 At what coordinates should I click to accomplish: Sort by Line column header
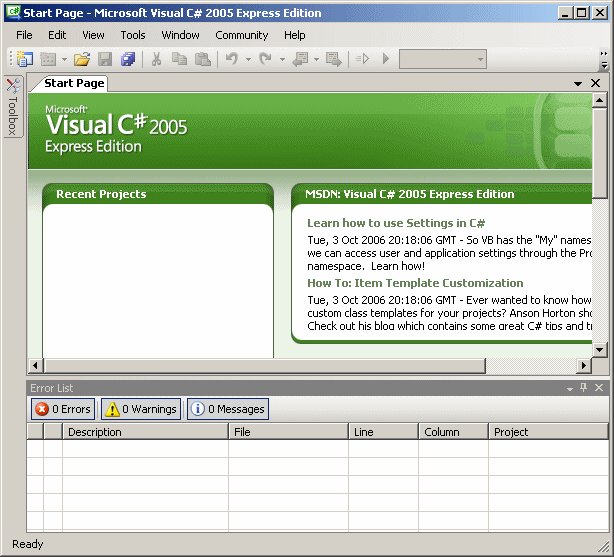point(383,432)
